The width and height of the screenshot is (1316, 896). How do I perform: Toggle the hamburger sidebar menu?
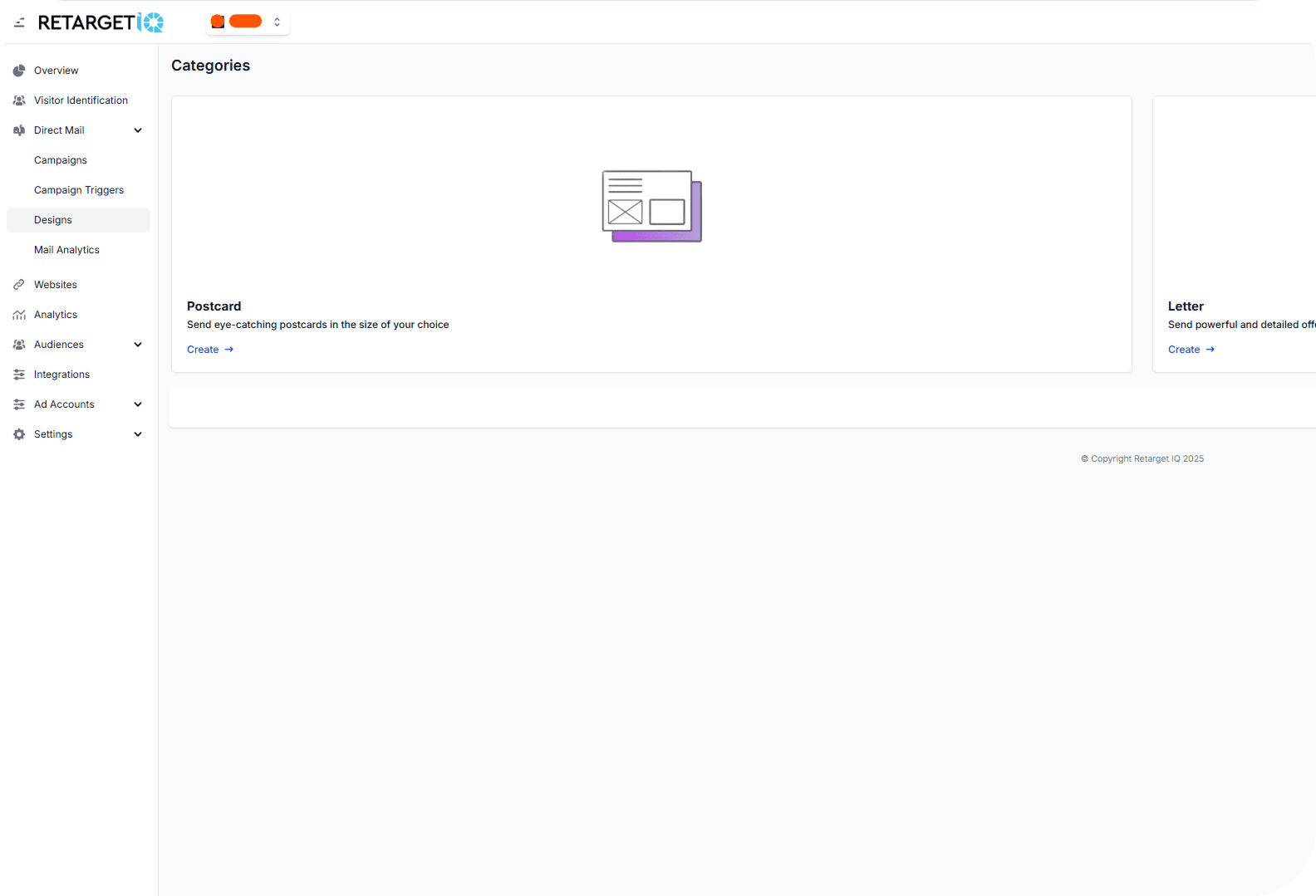18,22
